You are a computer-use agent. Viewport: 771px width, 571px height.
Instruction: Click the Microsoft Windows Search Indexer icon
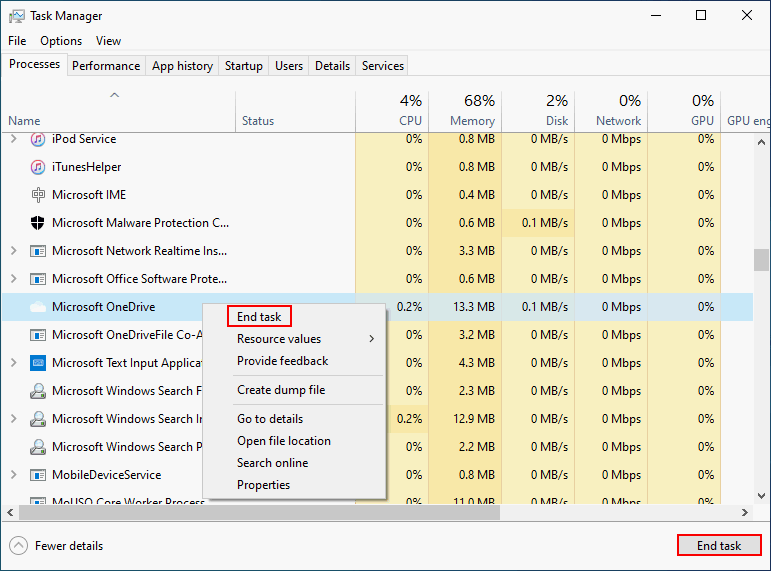(x=38, y=419)
